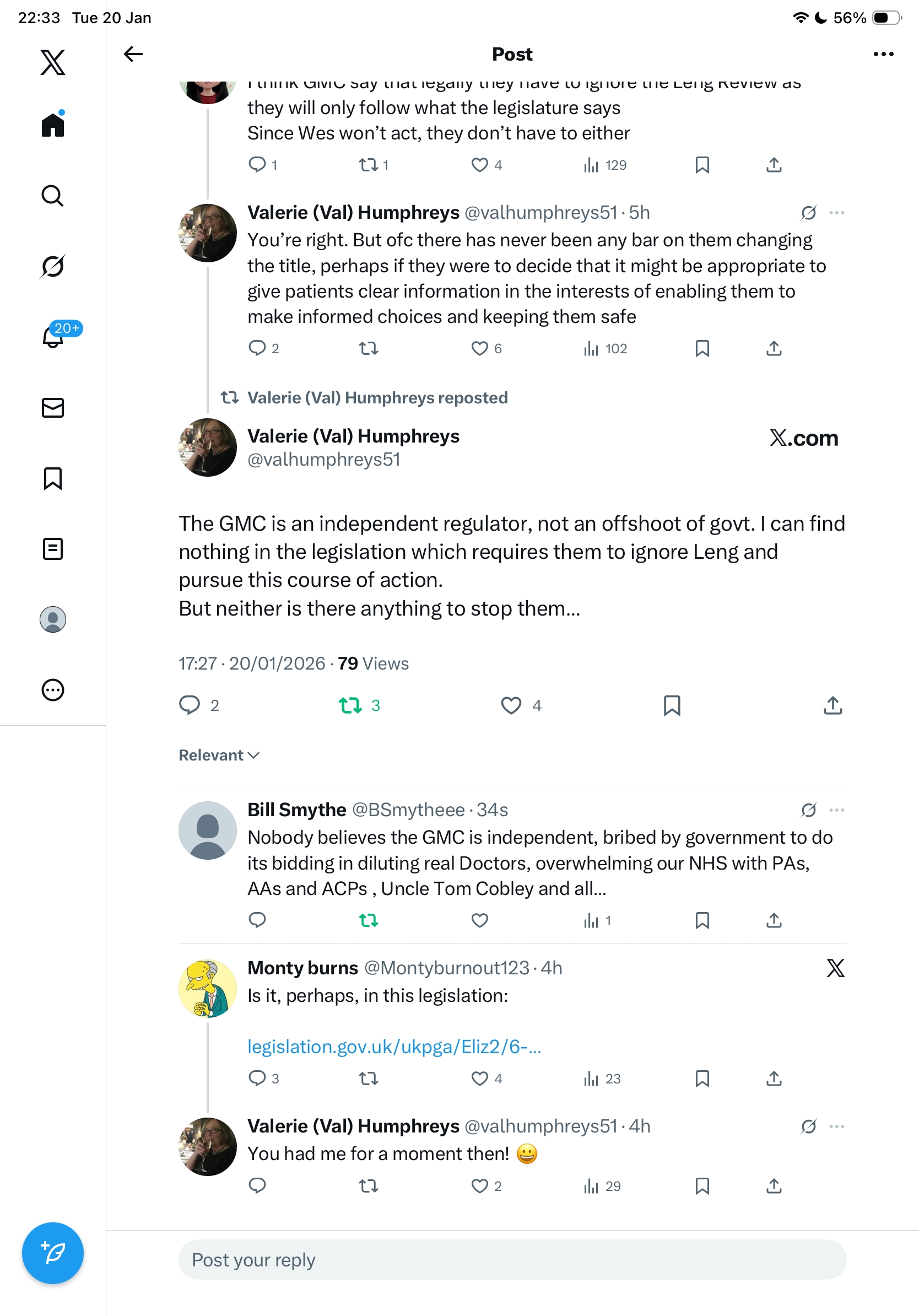Bookmark the main GMC post
919x1316 pixels.
(672, 705)
